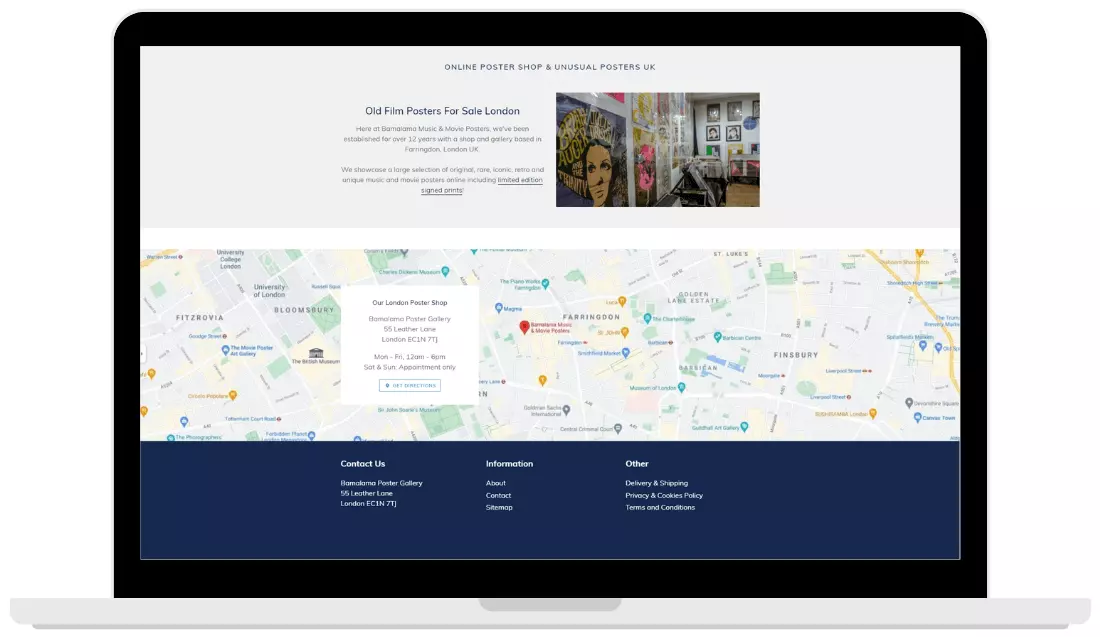
Task: Click the Spitalfields Market pin
Action: pyautogui.click(x=923, y=345)
